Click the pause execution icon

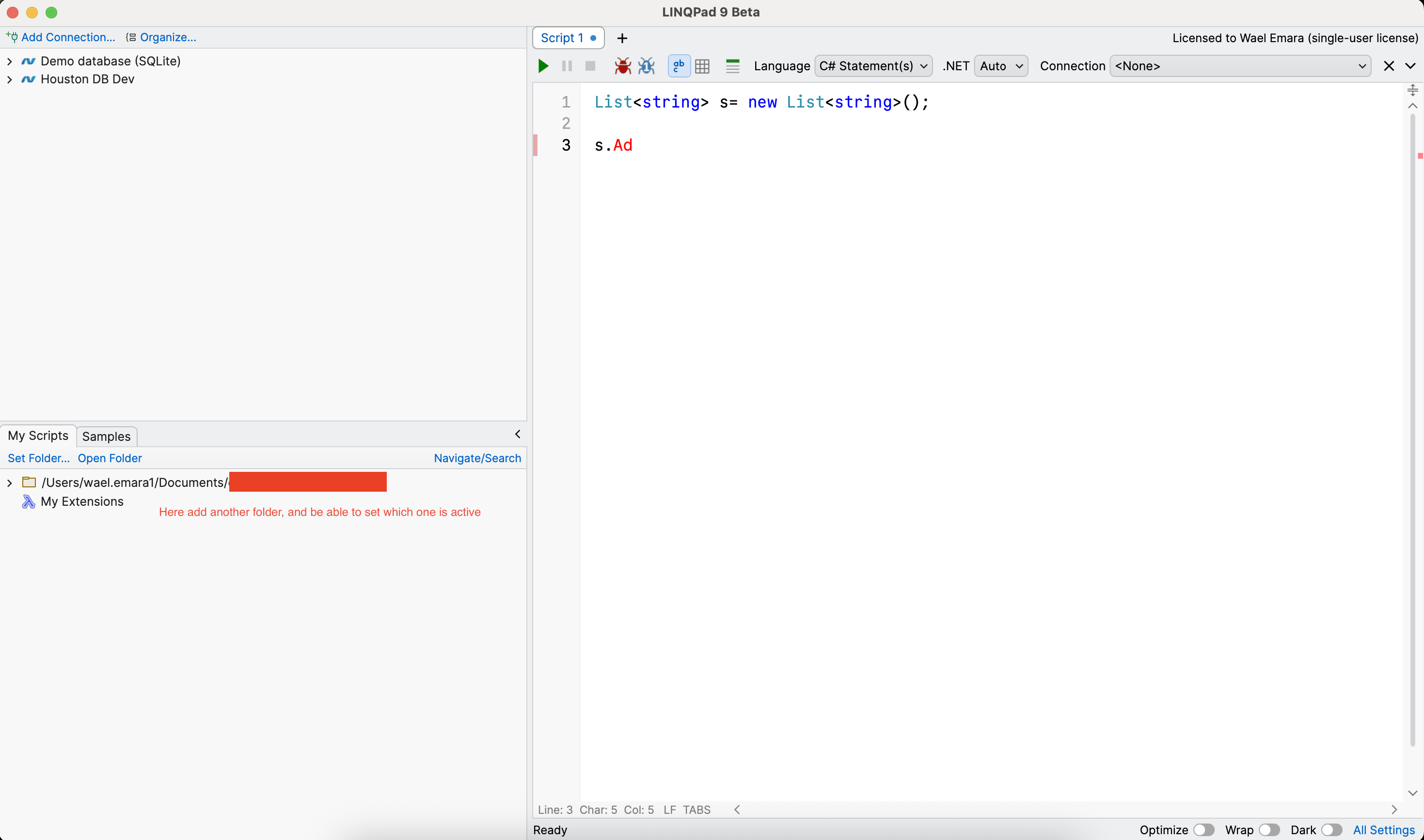[567, 66]
